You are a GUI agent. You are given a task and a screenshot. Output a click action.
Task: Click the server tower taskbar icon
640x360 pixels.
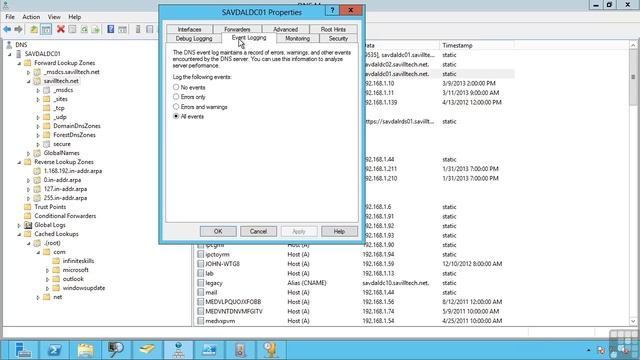pyautogui.click(x=240, y=350)
